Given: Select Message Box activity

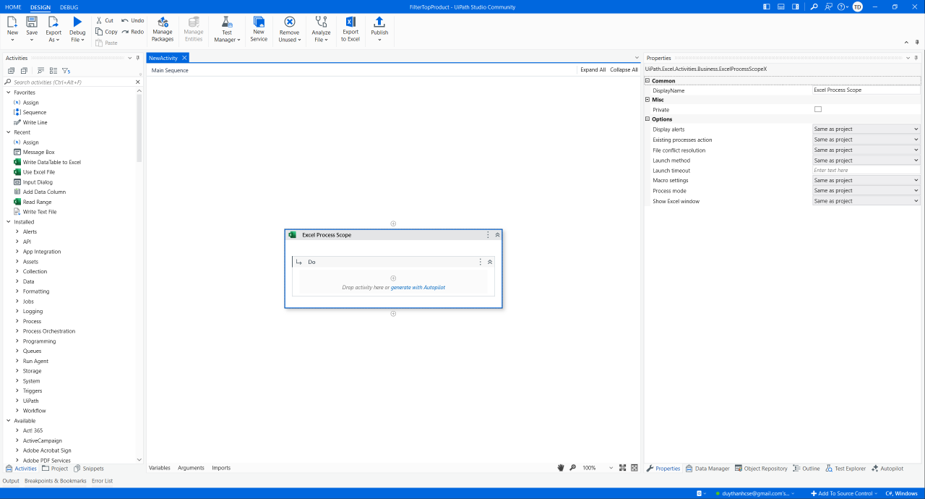Looking at the screenshot, I should coord(38,152).
